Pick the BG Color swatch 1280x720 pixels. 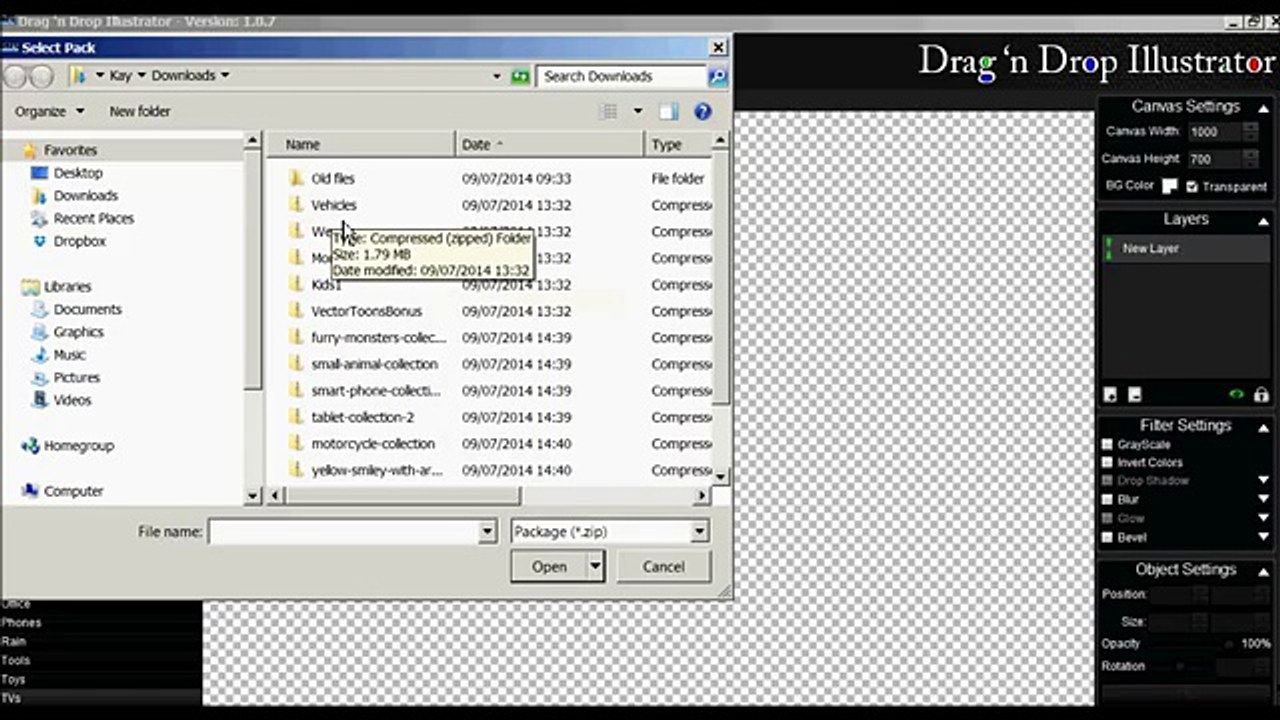(x=1169, y=186)
